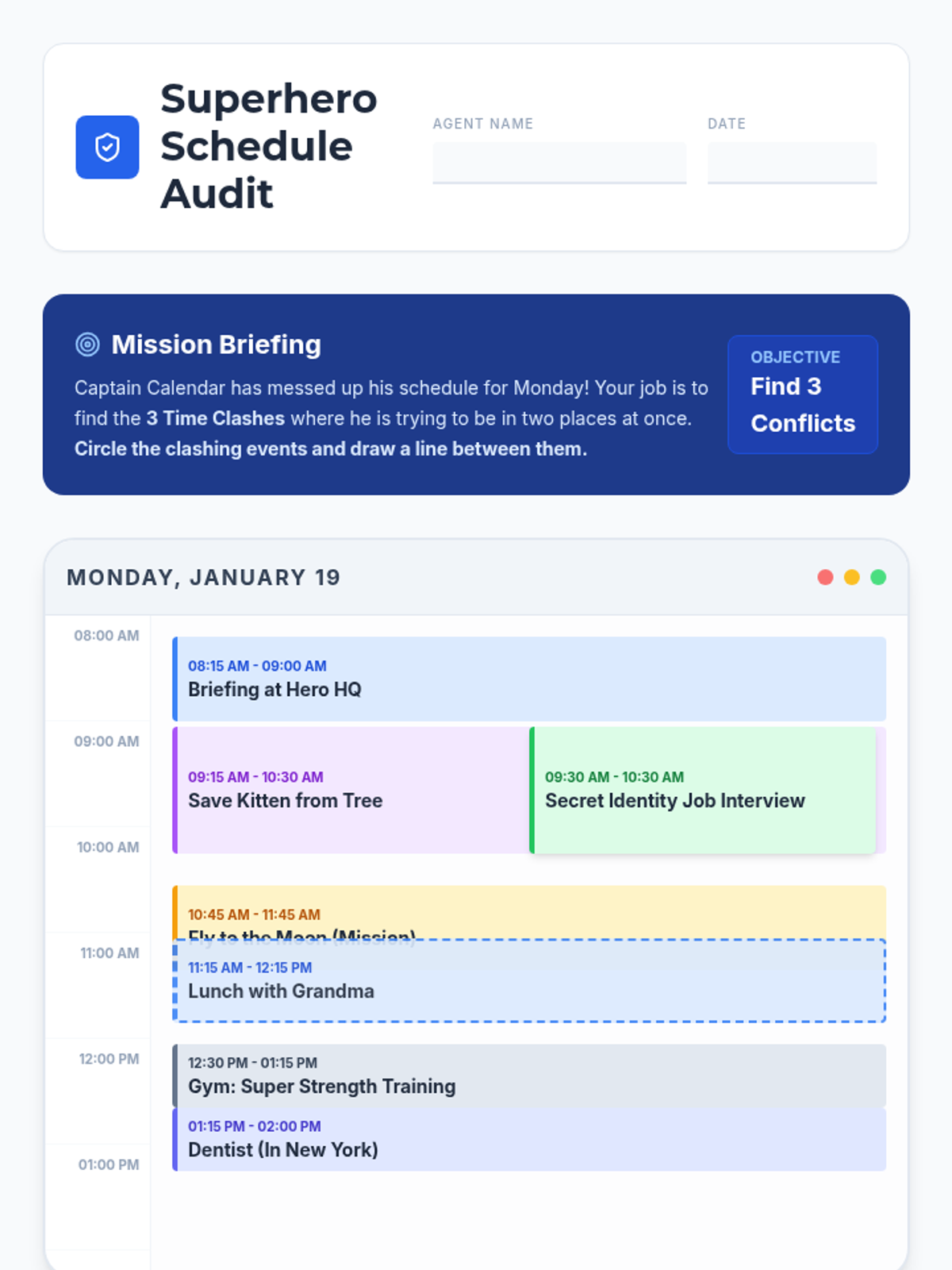Viewport: 952px width, 1270px height.
Task: Click the 08:00 AM time label
Action: tap(106, 635)
